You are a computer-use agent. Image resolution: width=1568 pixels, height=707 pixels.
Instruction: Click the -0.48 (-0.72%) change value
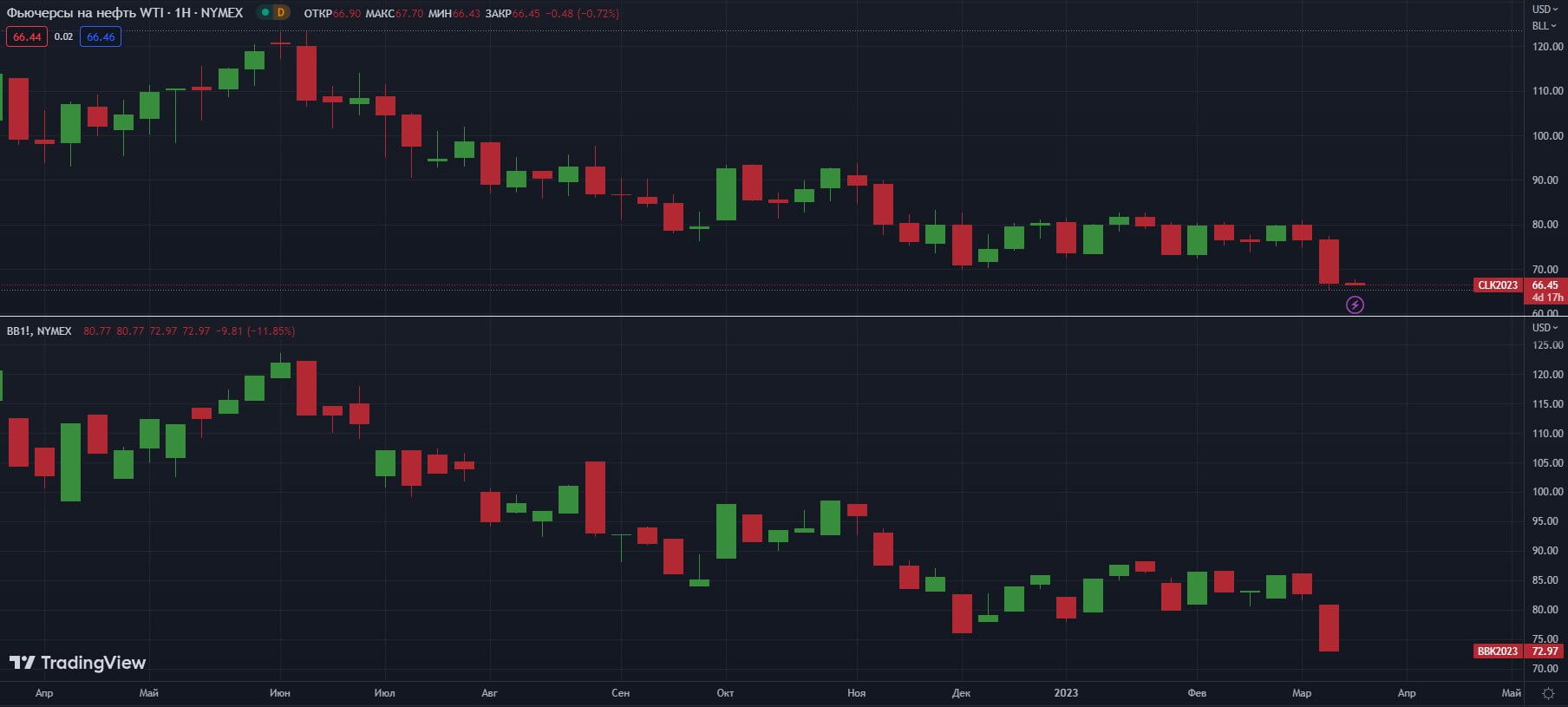pos(582,14)
